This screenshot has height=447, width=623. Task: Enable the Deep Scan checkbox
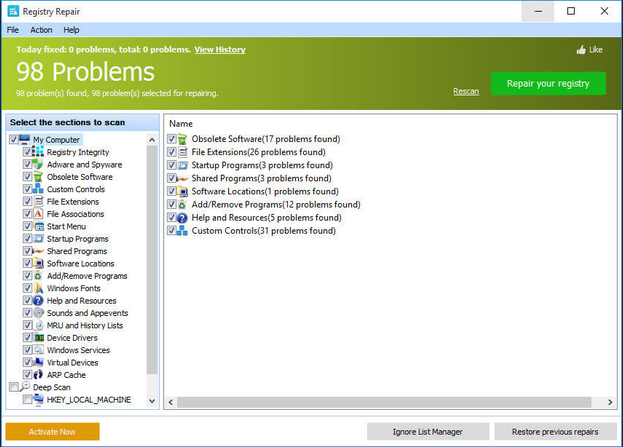[x=14, y=387]
